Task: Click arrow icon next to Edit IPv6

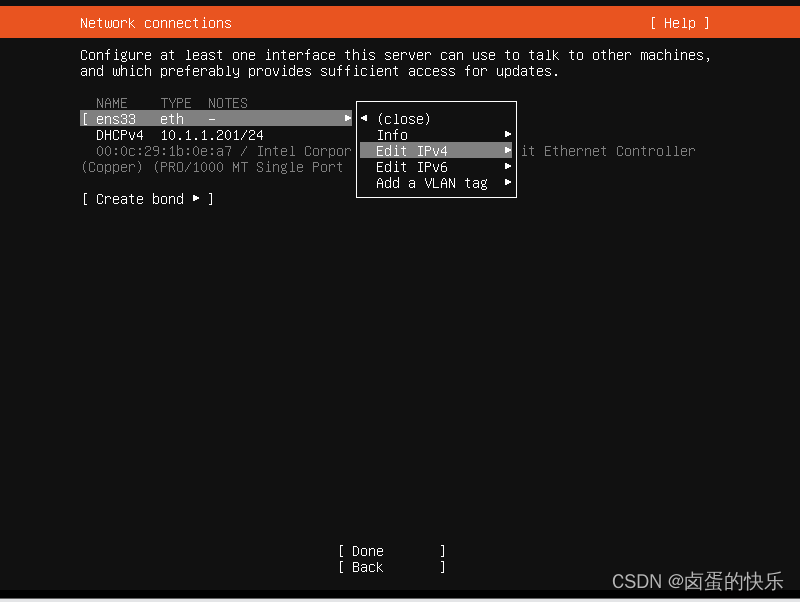Action: pos(508,166)
